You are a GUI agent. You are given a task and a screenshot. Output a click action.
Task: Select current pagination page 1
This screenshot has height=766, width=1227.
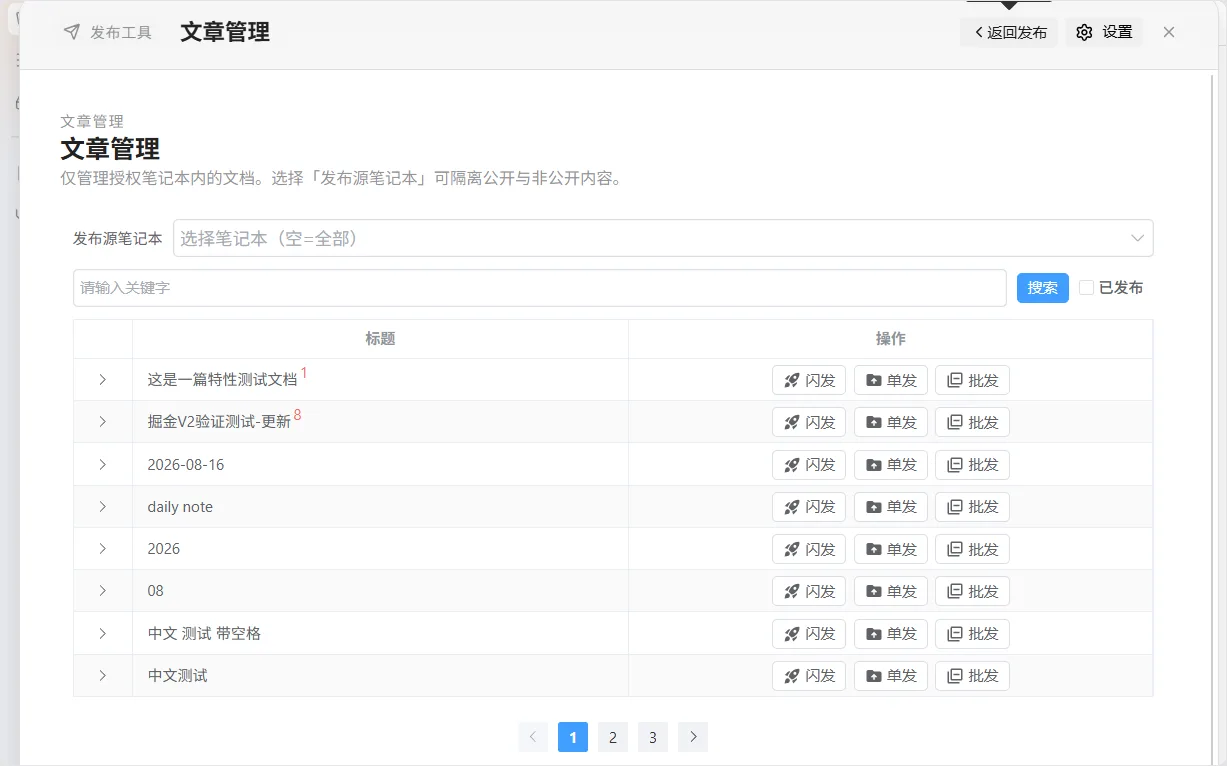573,738
